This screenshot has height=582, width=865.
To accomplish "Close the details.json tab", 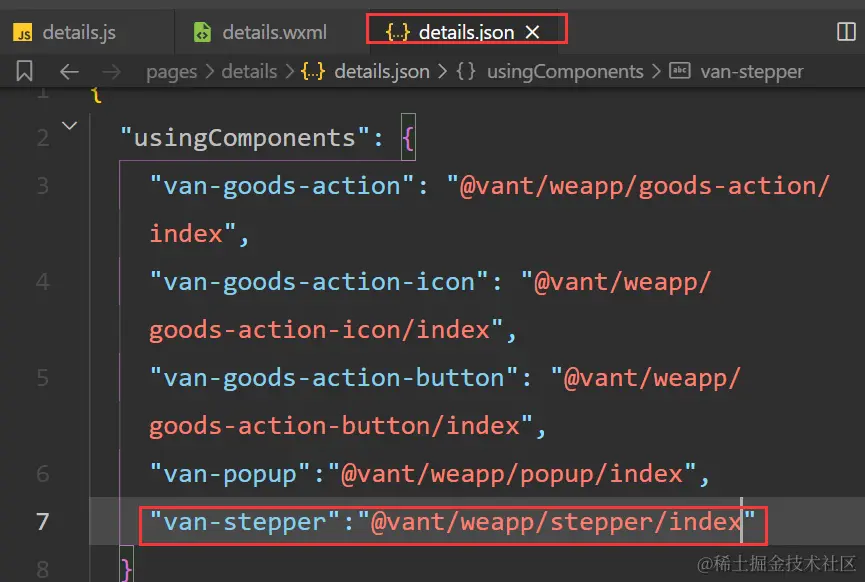I will 532,33.
